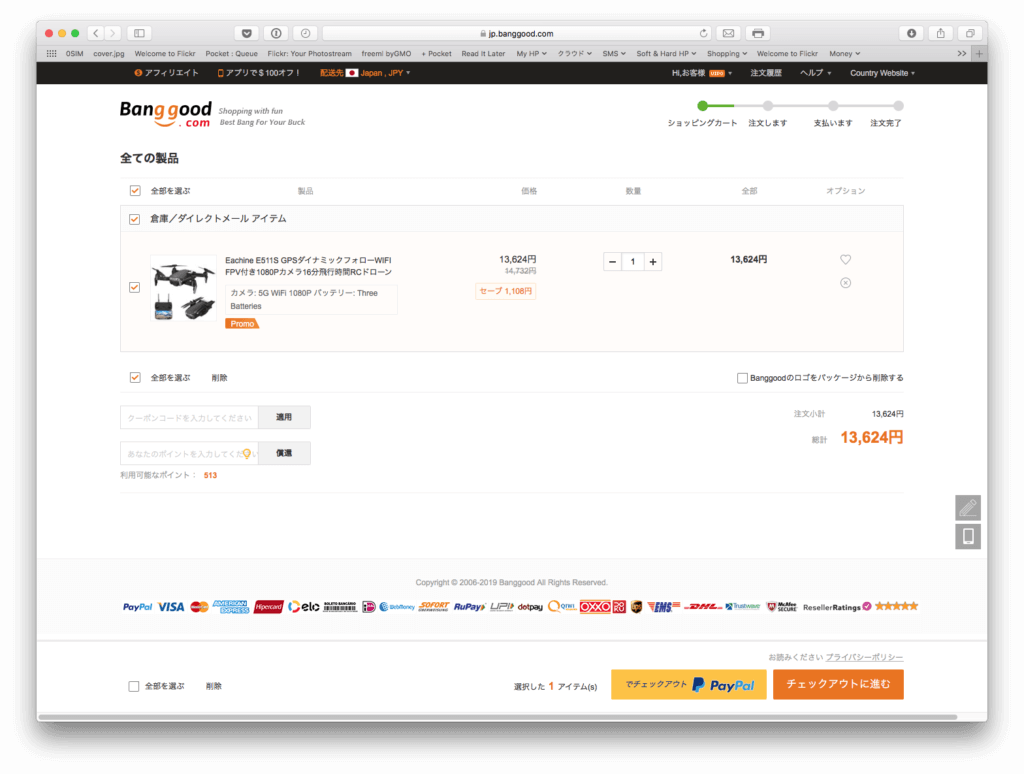This screenshot has height=774, width=1024.
Task: Click the PayPal checkout button
Action: [x=688, y=685]
